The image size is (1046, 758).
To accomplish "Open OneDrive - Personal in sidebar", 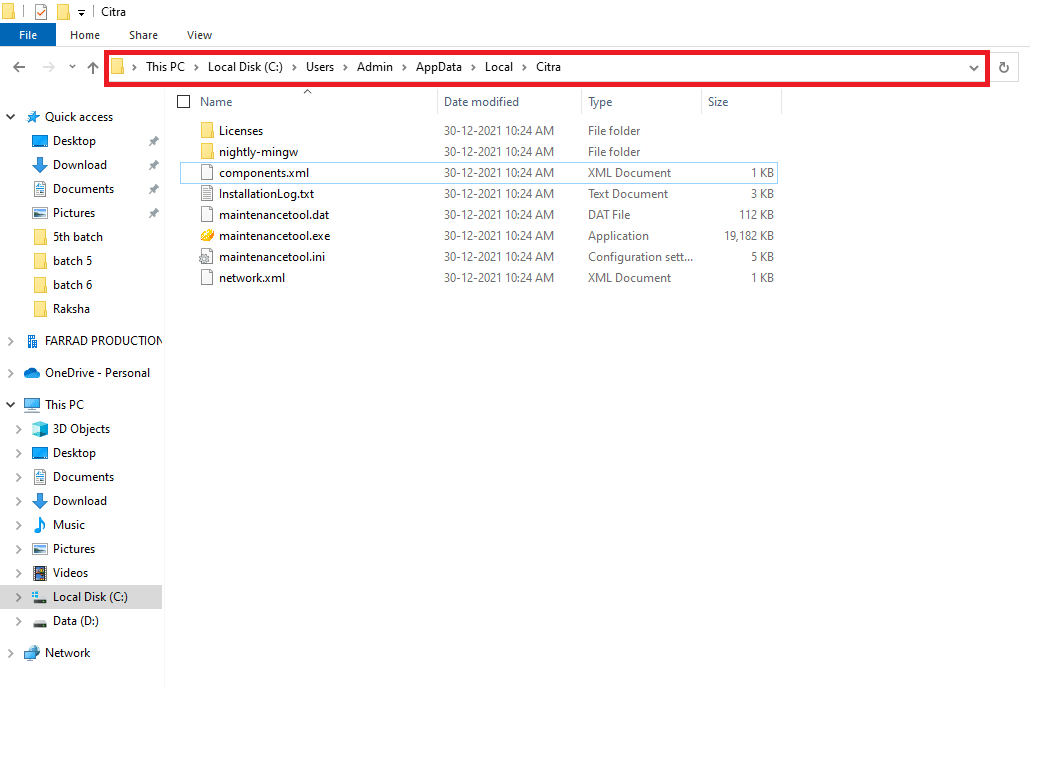I will click(96, 373).
